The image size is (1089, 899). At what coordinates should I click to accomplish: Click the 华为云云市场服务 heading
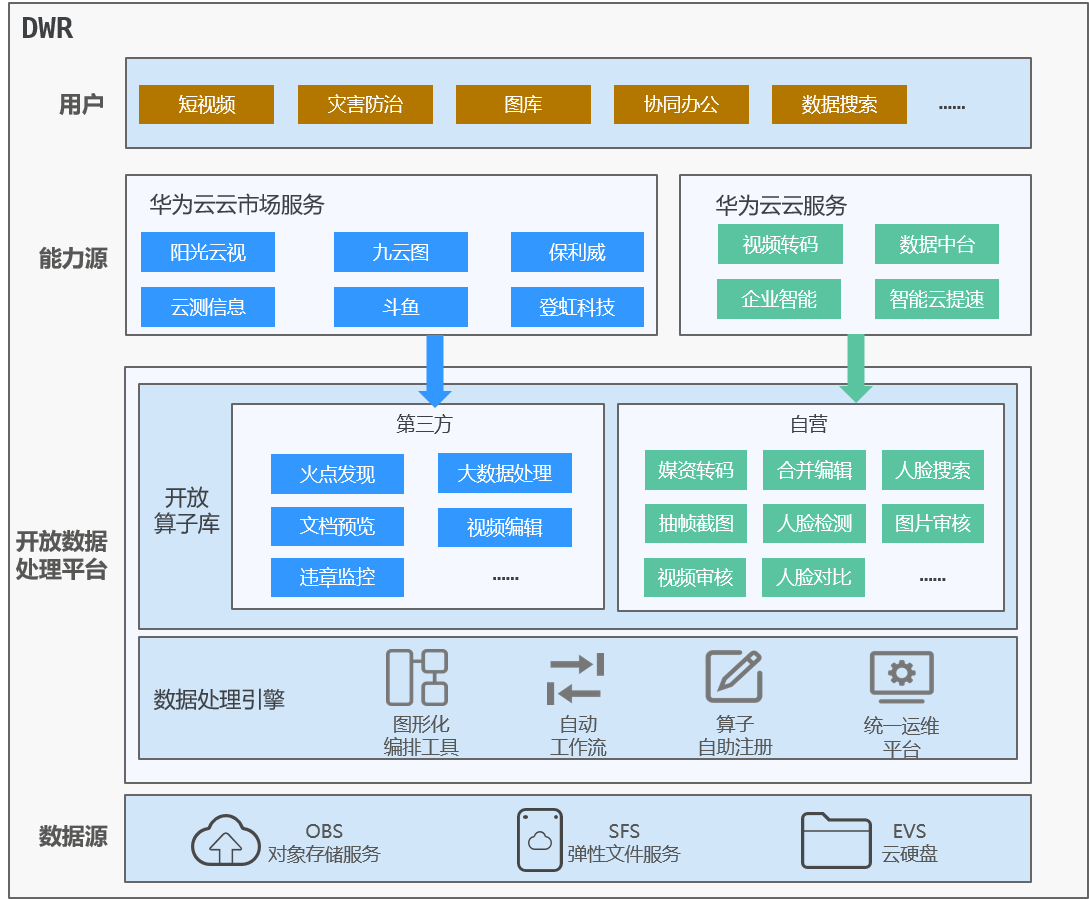point(237,204)
